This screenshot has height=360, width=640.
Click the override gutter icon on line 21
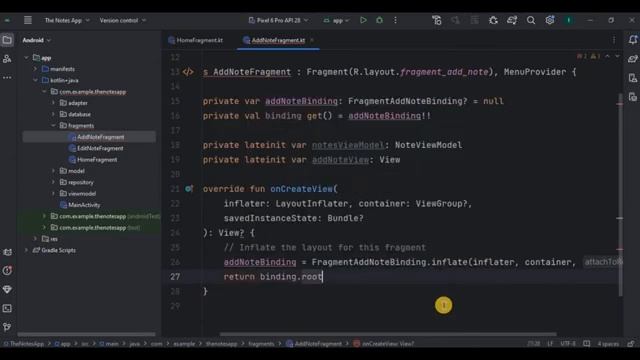[x=189, y=189]
